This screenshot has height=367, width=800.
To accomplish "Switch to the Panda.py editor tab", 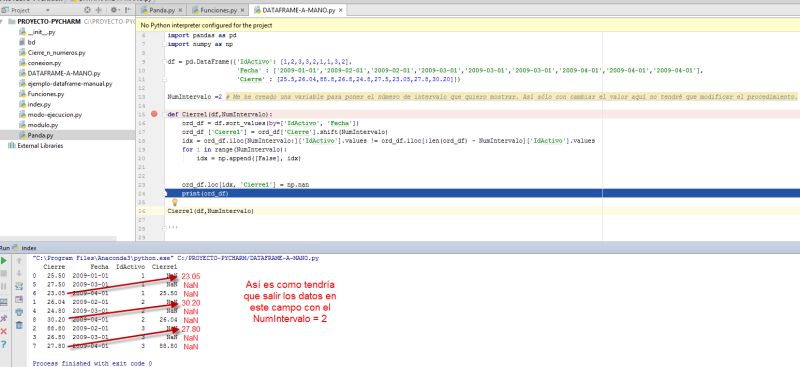I will pos(162,10).
